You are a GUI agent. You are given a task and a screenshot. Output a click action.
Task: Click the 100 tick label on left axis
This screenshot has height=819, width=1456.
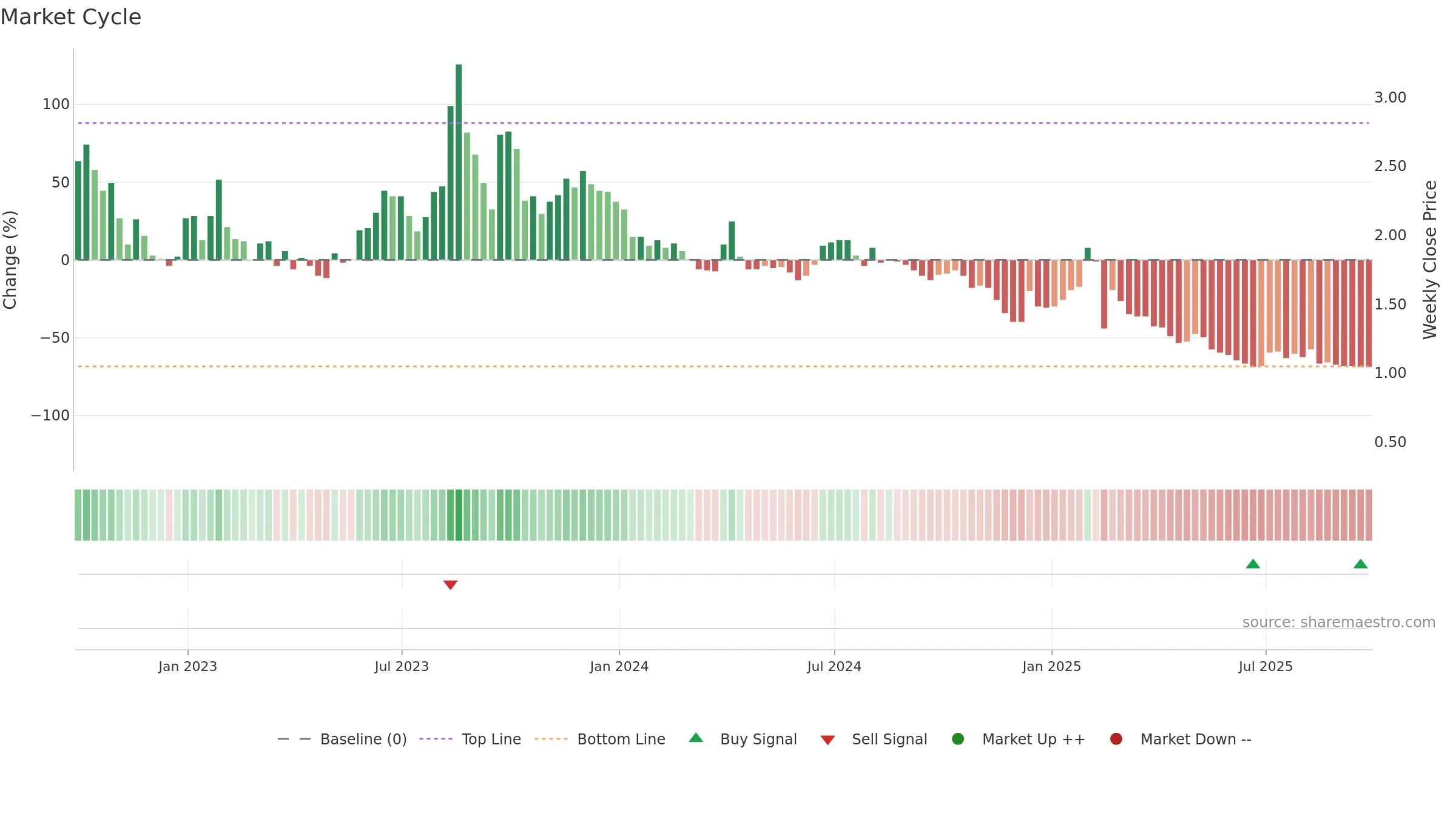[x=56, y=104]
